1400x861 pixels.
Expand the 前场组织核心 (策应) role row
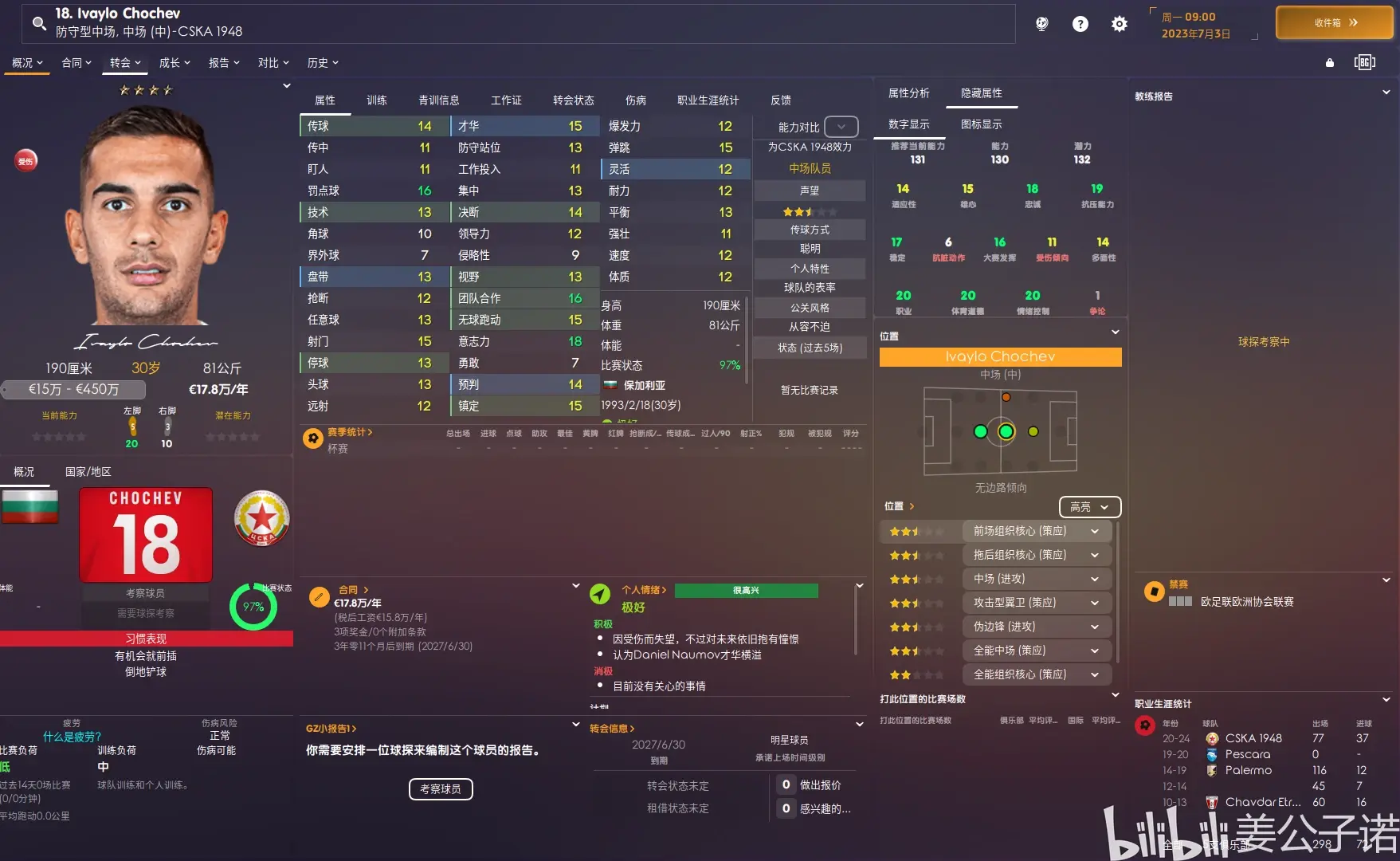tap(1037, 531)
